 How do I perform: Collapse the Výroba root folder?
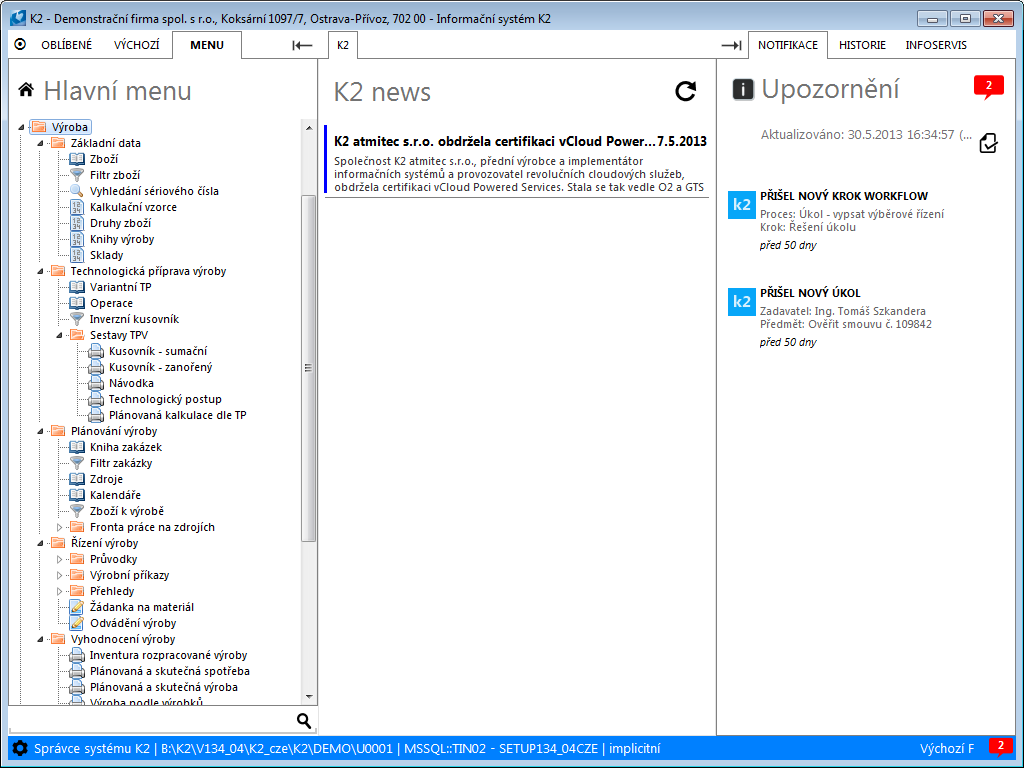pyautogui.click(x=22, y=127)
